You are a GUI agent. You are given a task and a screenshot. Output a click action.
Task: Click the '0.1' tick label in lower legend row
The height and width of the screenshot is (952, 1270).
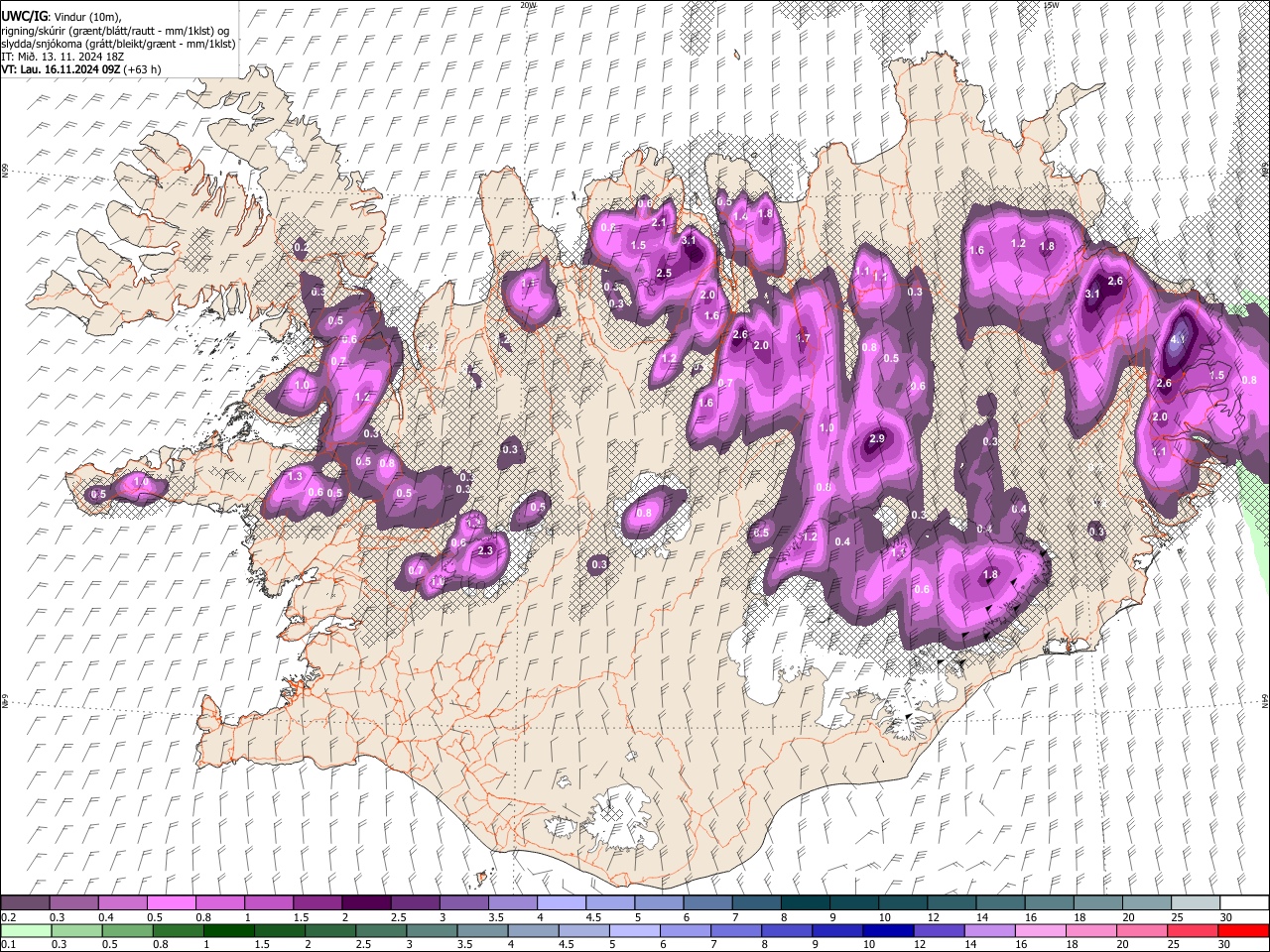(x=7, y=944)
